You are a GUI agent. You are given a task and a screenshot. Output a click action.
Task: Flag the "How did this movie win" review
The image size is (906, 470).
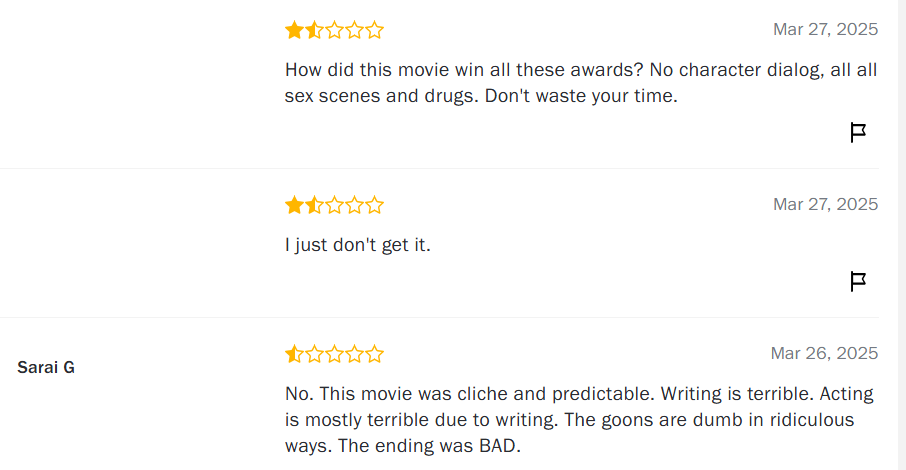pyautogui.click(x=857, y=133)
